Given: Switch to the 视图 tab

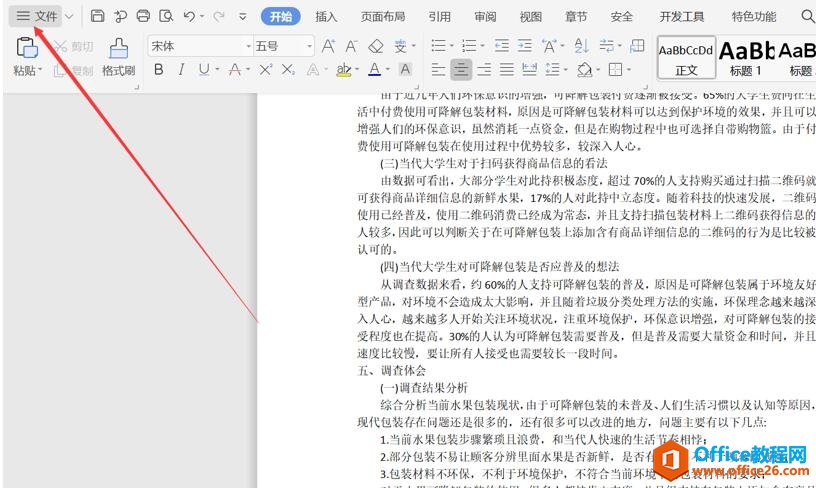Looking at the screenshot, I should [x=530, y=17].
